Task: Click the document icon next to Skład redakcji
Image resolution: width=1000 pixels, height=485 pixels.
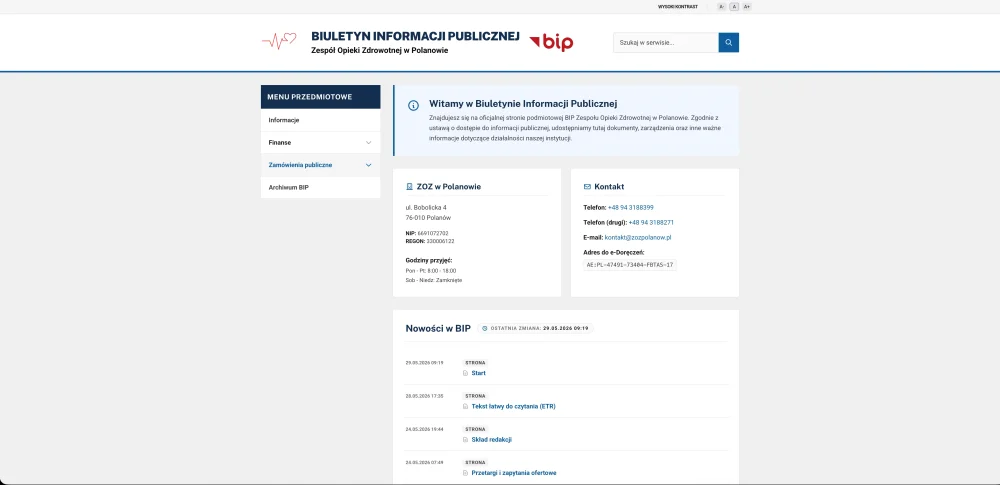Action: pos(466,440)
